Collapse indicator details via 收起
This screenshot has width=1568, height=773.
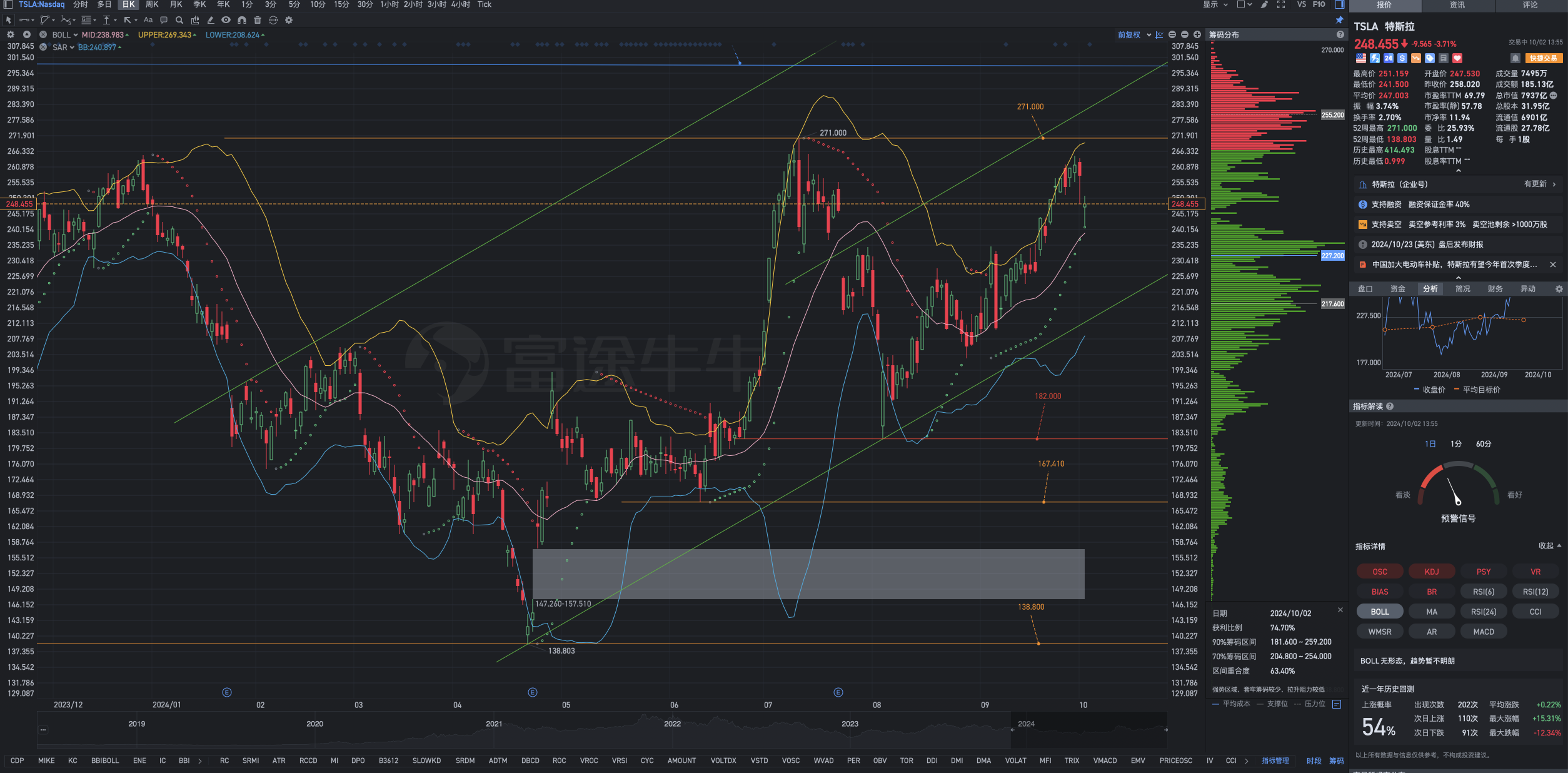[x=1550, y=546]
